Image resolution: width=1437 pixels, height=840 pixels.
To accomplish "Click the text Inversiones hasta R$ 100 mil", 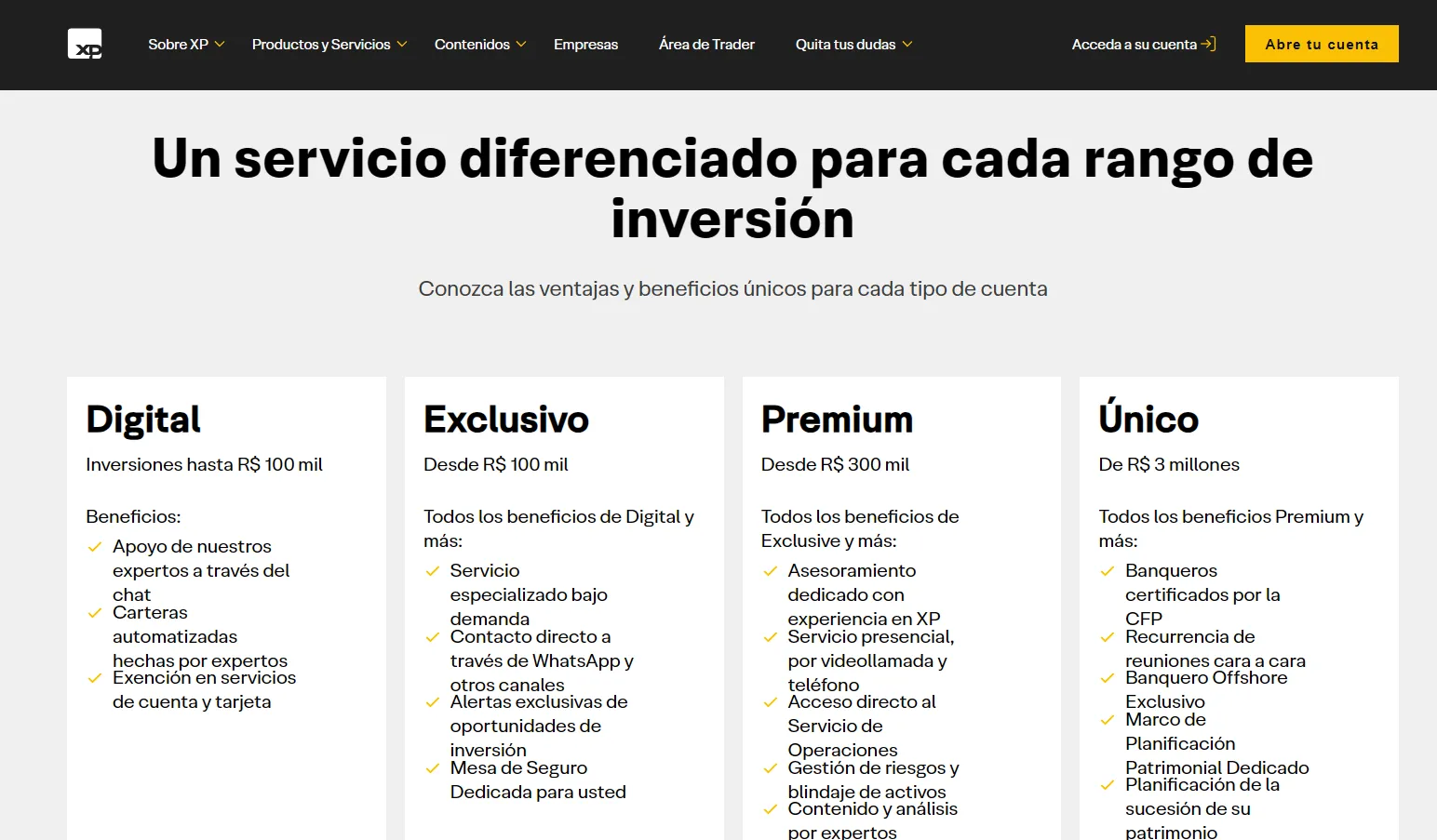I will (204, 464).
